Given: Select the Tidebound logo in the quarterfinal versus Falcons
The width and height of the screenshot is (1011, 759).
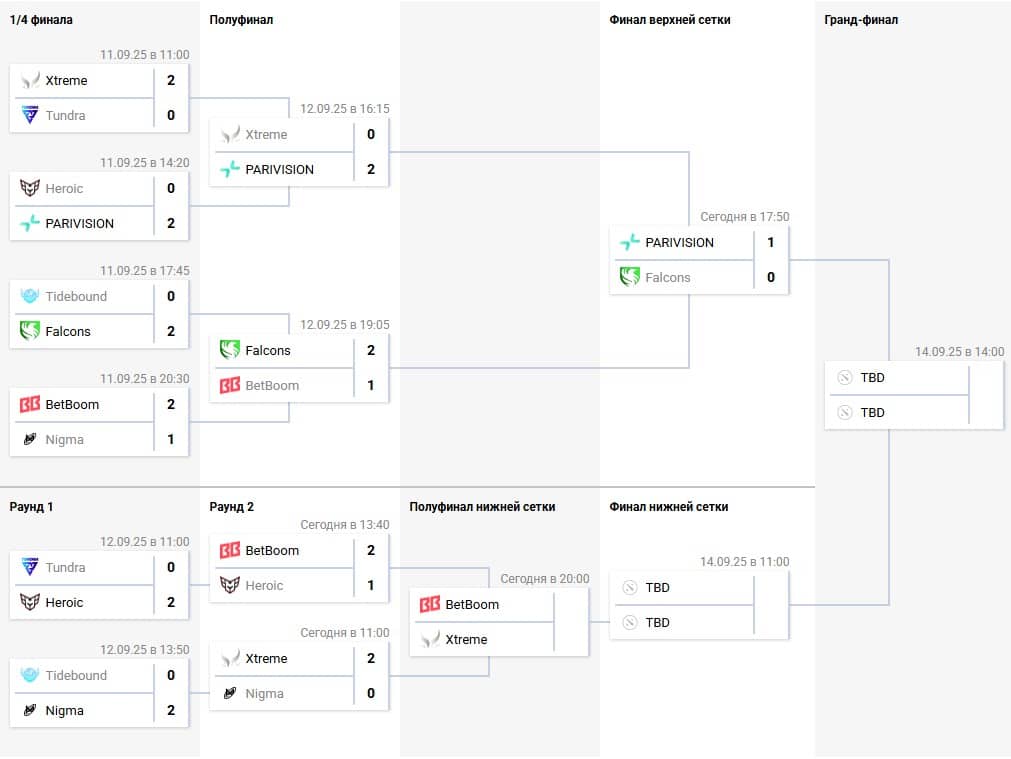Looking at the screenshot, I should click(30, 296).
